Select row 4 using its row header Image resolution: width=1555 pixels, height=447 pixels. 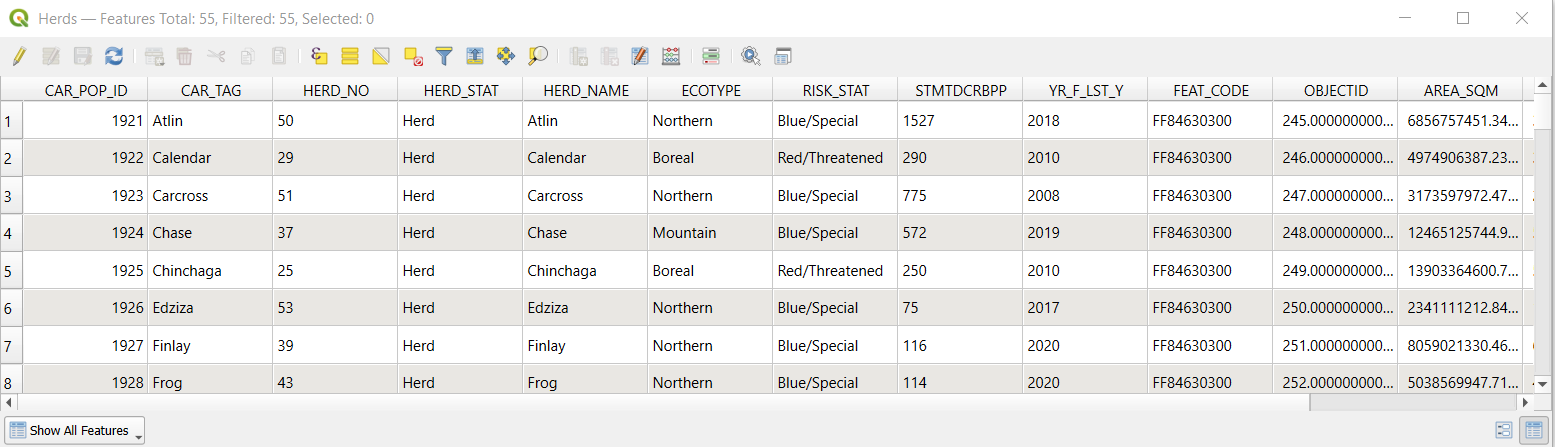(10, 233)
